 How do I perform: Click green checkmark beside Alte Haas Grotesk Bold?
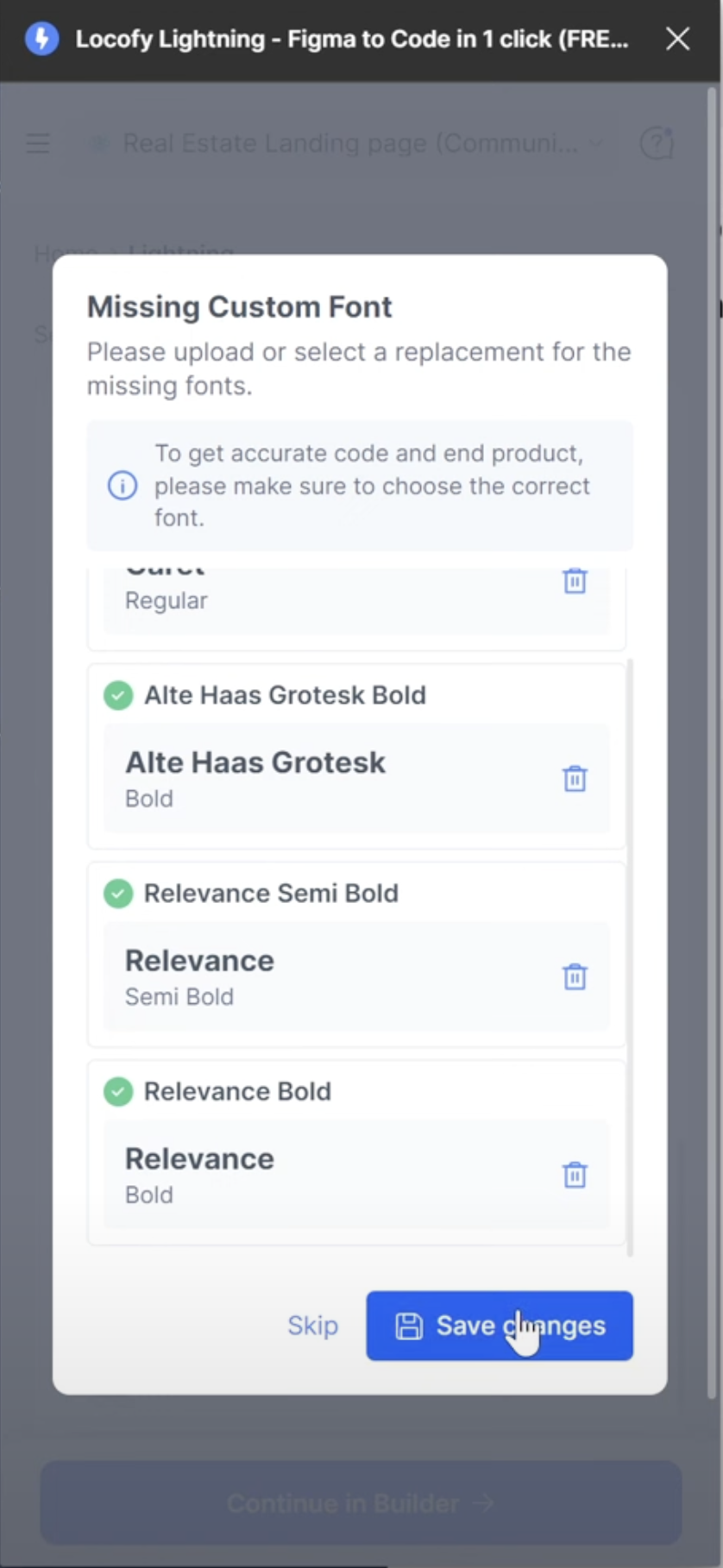(118, 695)
